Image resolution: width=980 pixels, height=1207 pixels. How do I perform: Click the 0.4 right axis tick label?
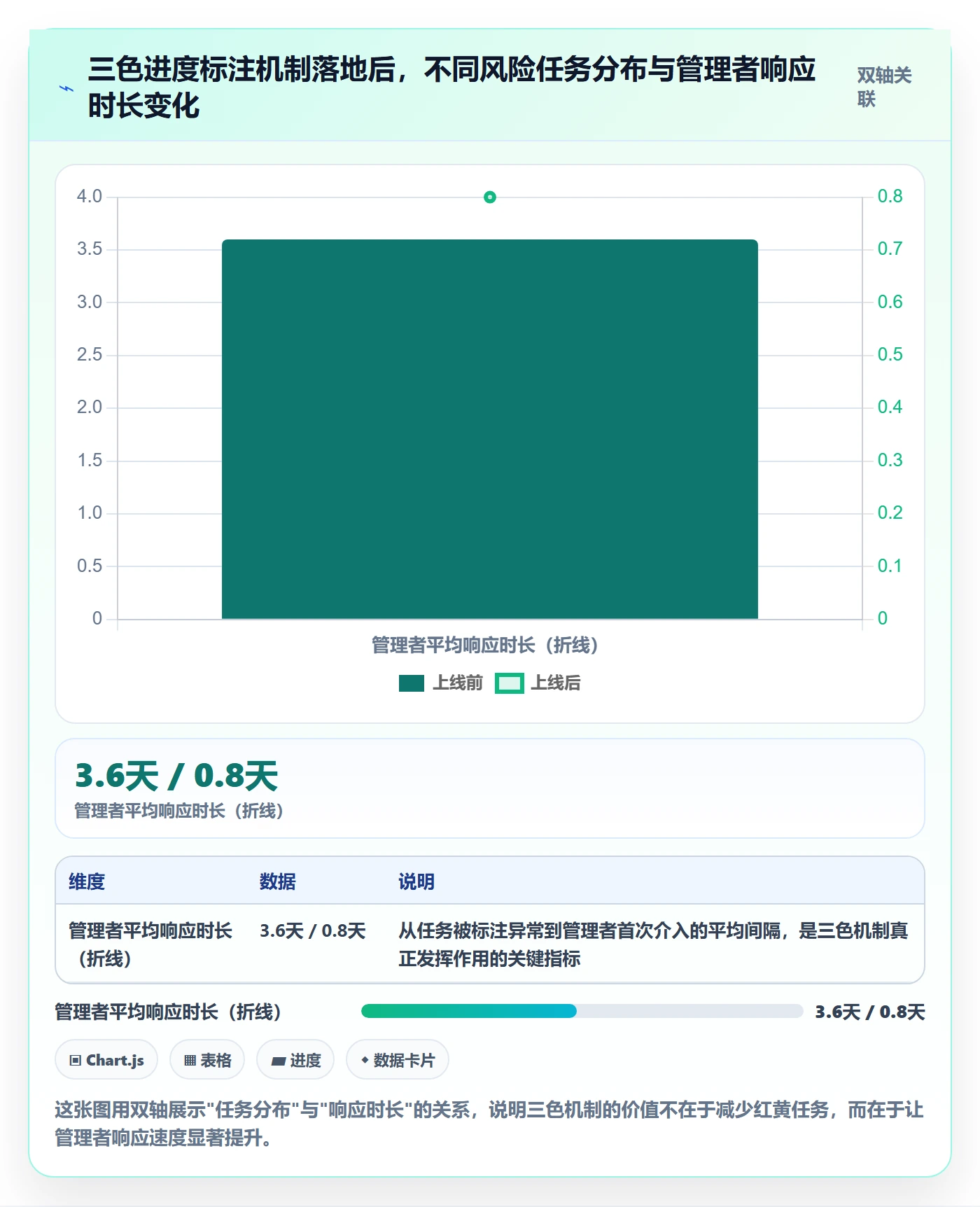pyautogui.click(x=890, y=407)
